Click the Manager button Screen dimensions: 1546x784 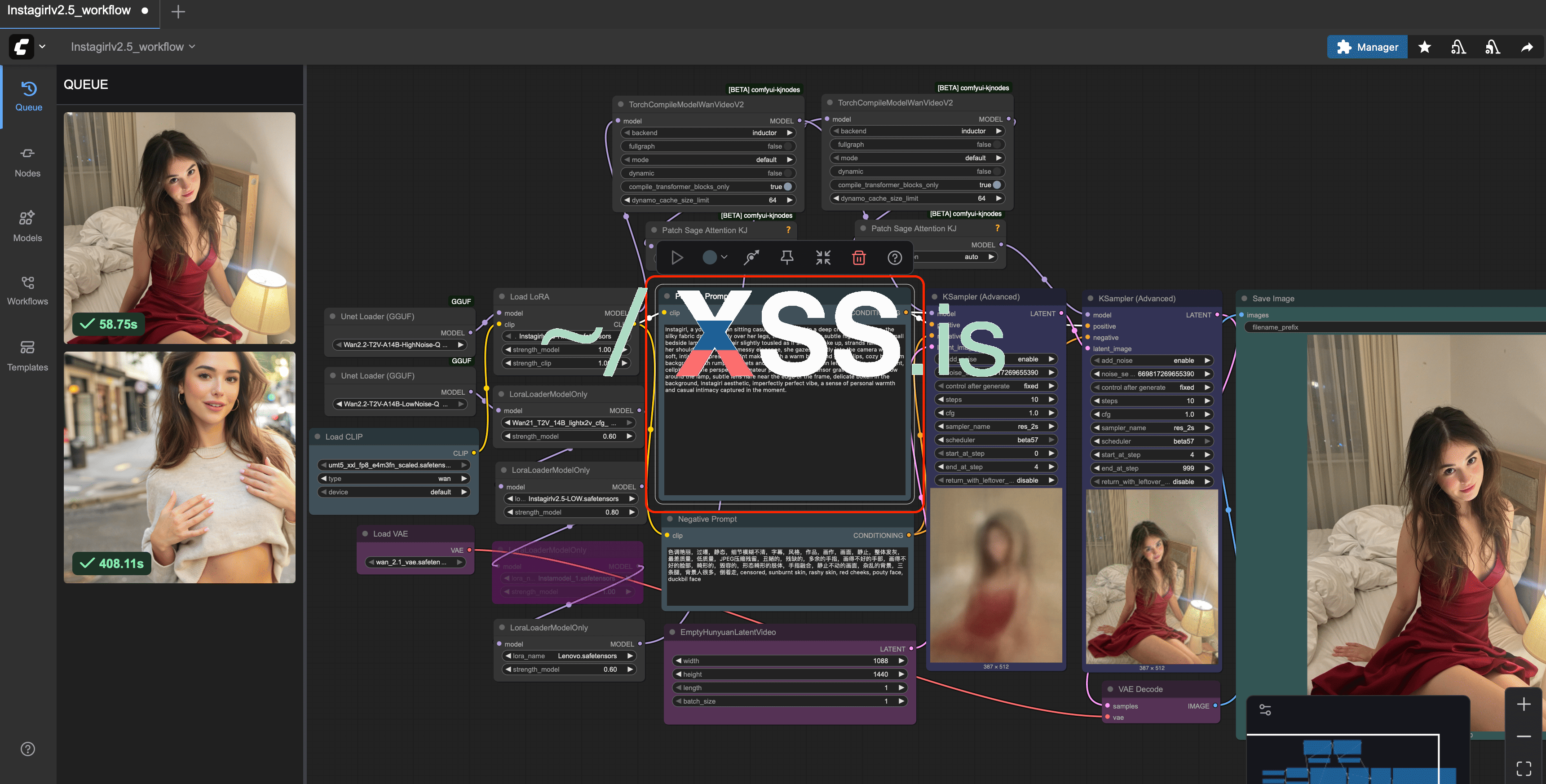pyautogui.click(x=1367, y=48)
